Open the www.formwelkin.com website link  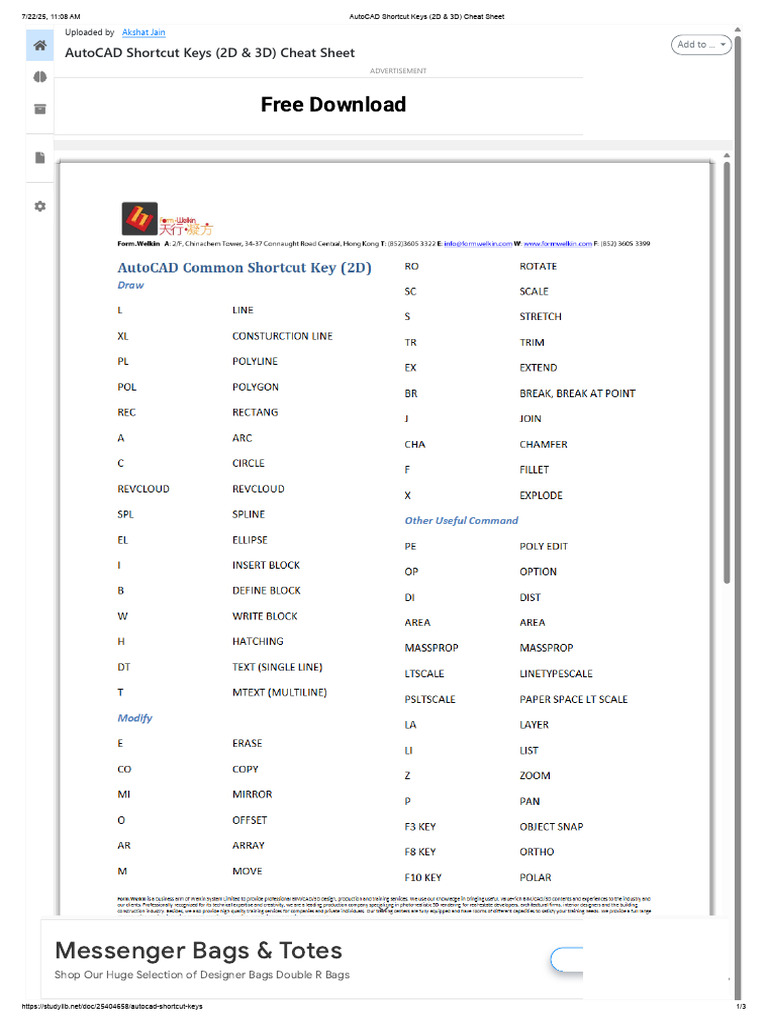coord(558,244)
